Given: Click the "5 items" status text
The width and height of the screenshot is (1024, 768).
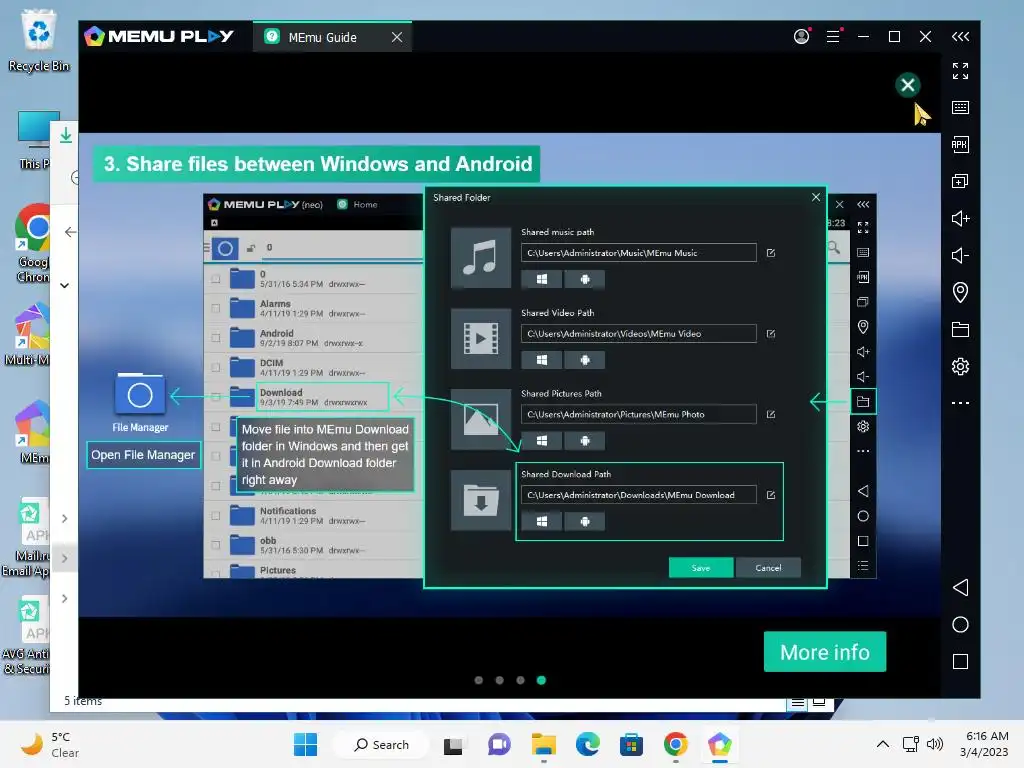Looking at the screenshot, I should (x=83, y=701).
